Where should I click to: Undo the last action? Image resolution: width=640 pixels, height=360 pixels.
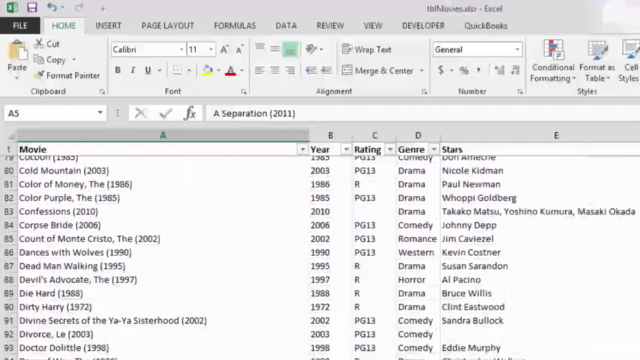pyautogui.click(x=52, y=7)
